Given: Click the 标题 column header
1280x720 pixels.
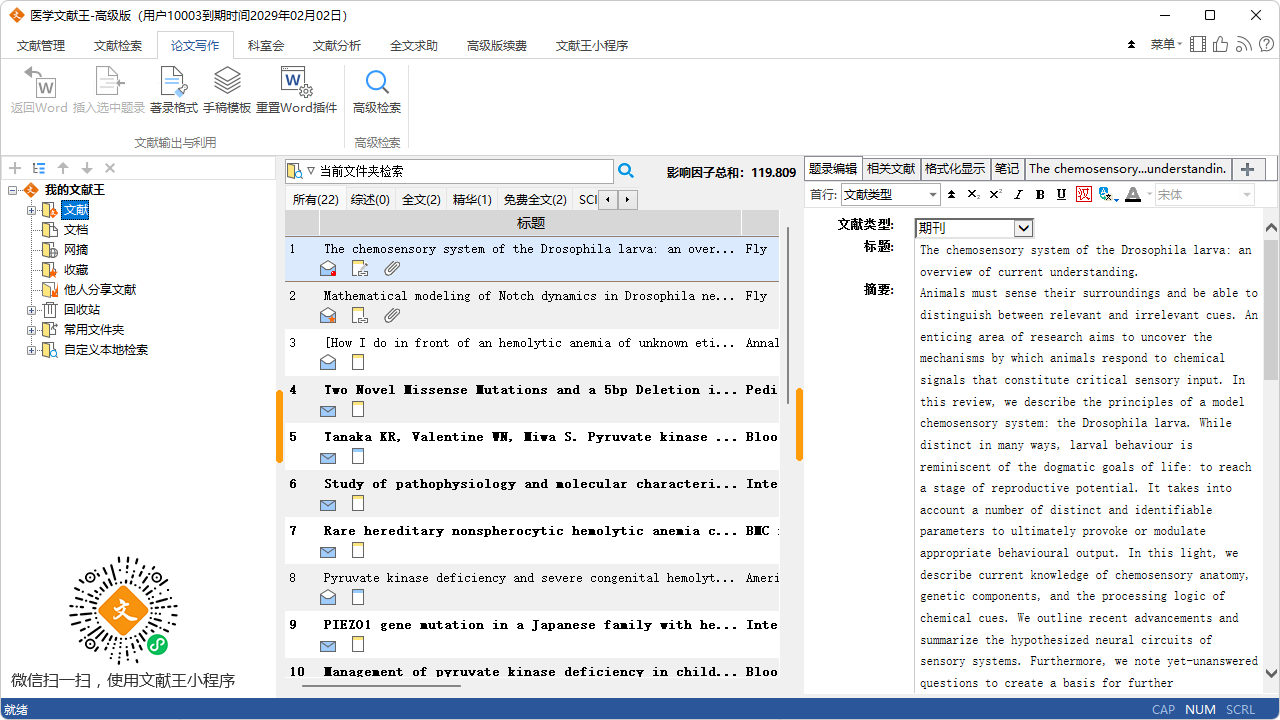Looking at the screenshot, I should coord(530,223).
